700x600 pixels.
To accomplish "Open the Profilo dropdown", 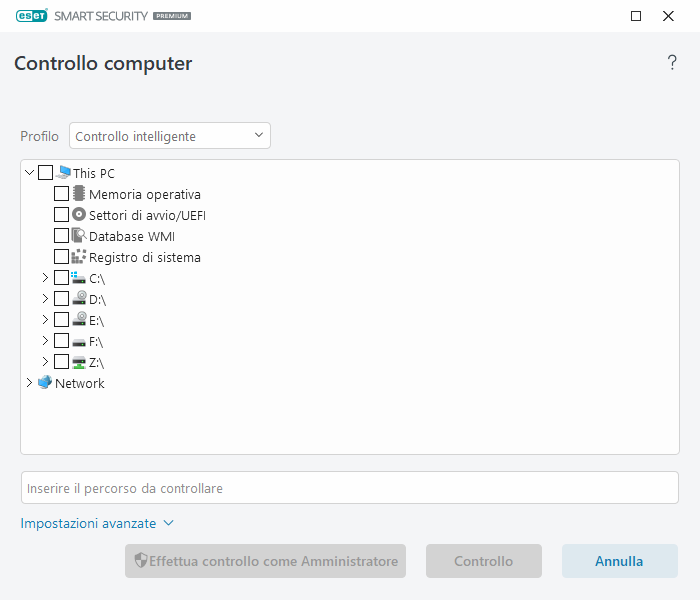I will (x=170, y=136).
